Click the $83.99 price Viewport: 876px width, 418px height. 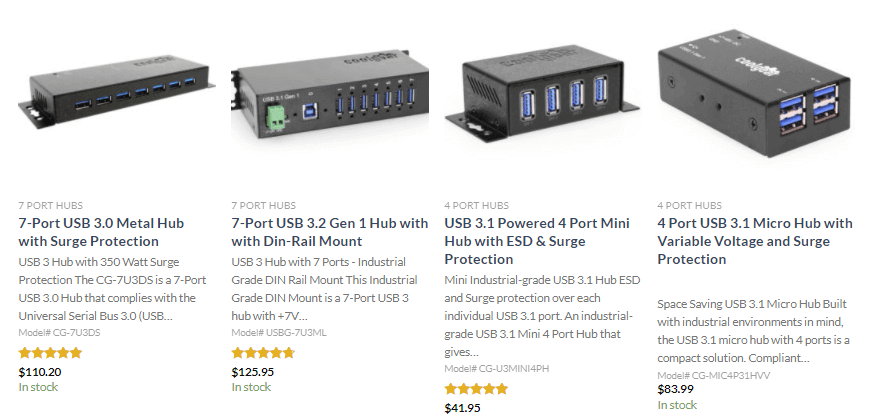tap(677, 389)
